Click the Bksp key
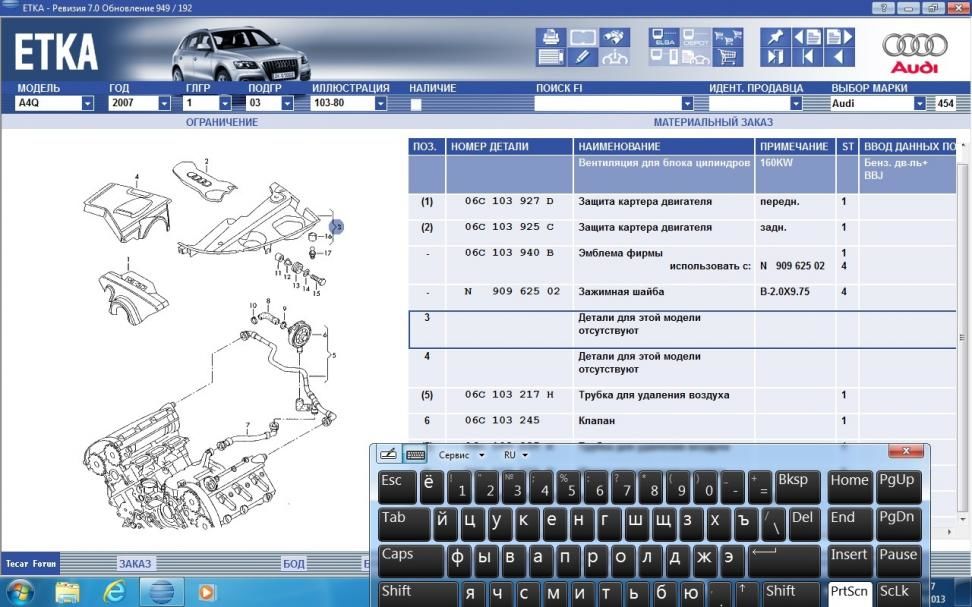The height and width of the screenshot is (607, 972). (797, 486)
